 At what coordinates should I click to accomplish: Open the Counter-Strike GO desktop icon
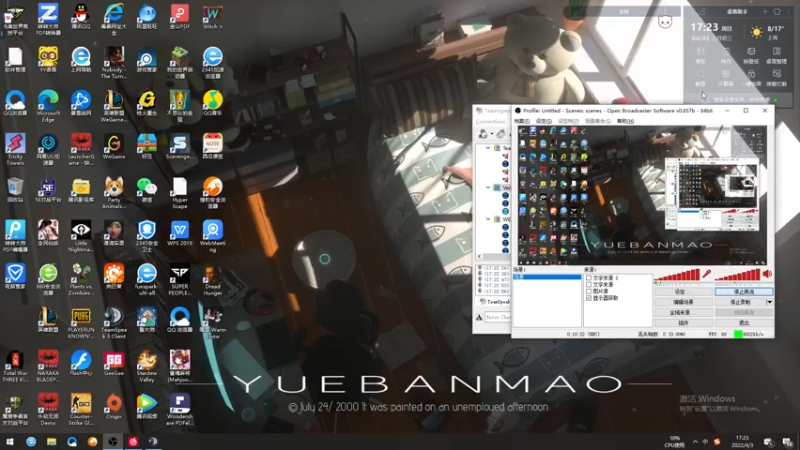pos(81,409)
